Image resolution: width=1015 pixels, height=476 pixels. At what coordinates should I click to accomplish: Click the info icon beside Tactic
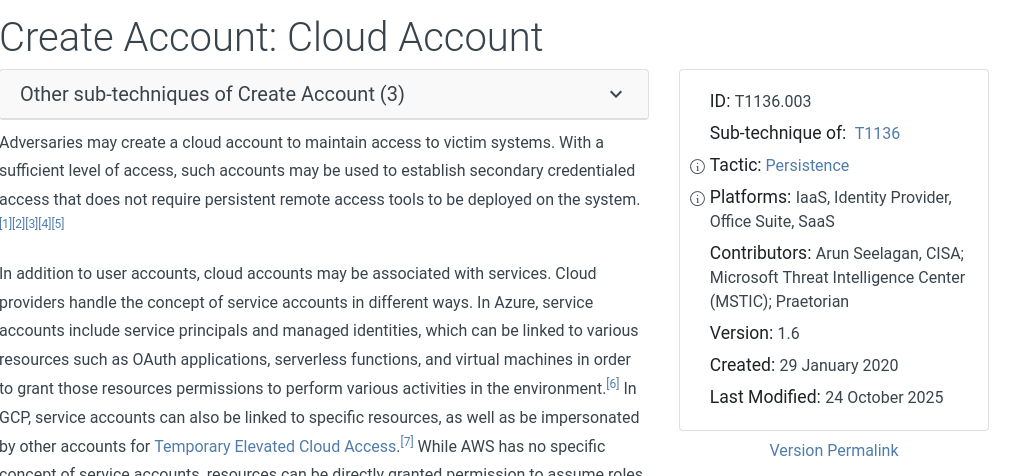click(x=697, y=166)
